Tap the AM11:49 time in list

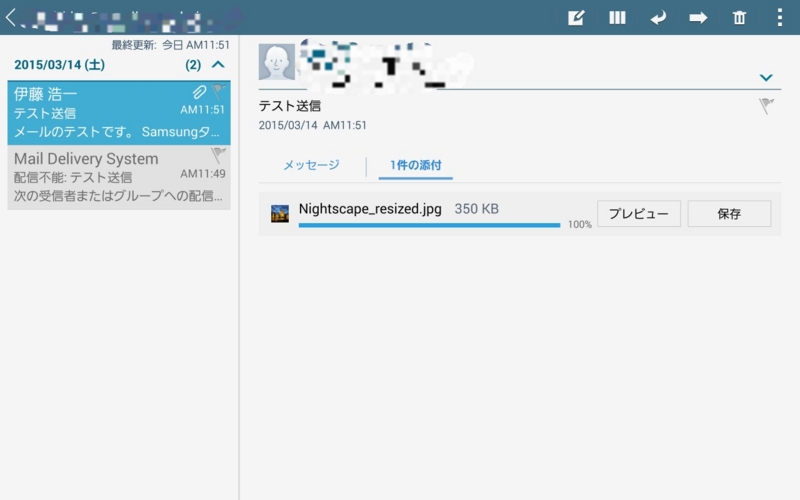pyautogui.click(x=203, y=173)
